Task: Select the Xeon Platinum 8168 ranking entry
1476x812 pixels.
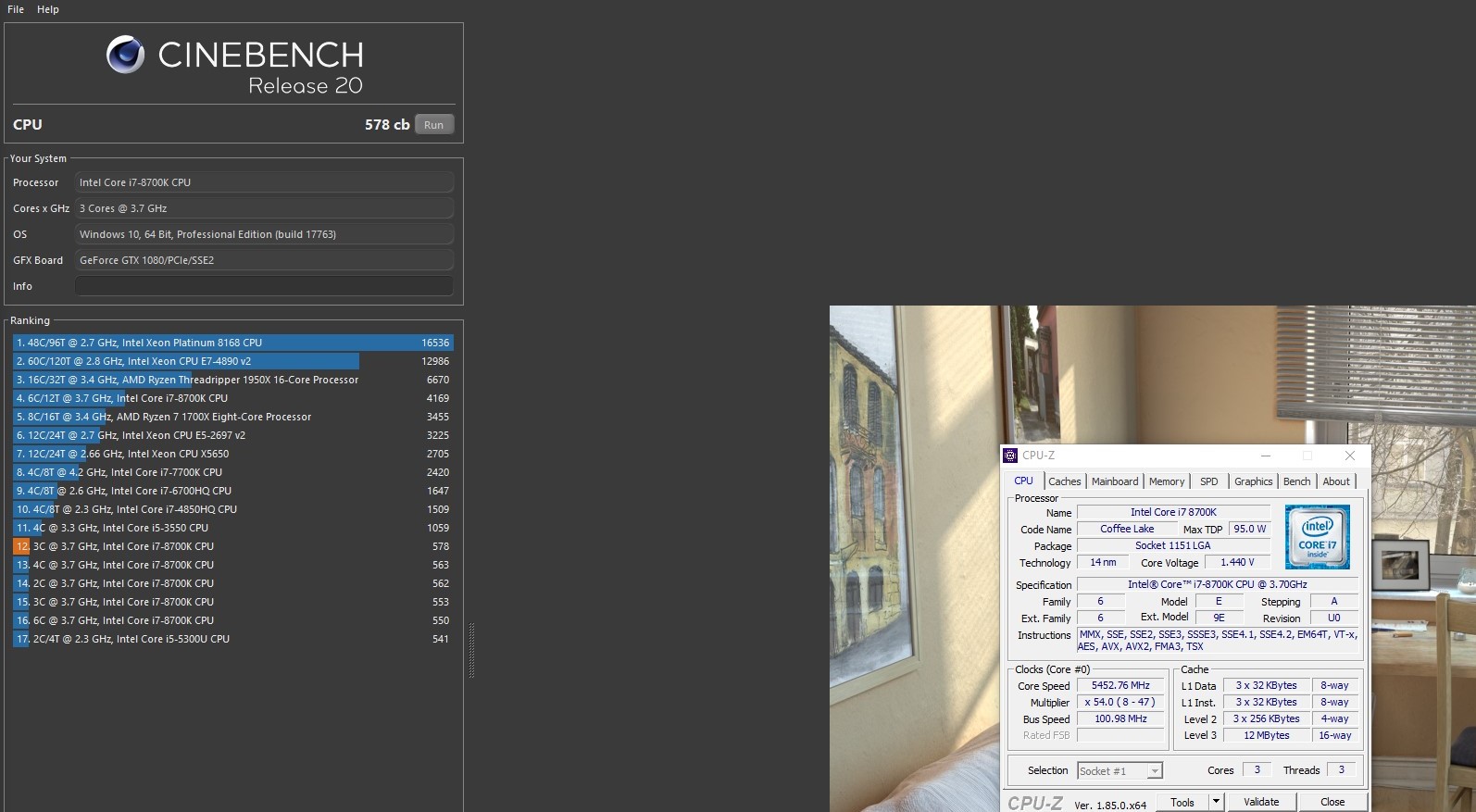Action: point(232,343)
